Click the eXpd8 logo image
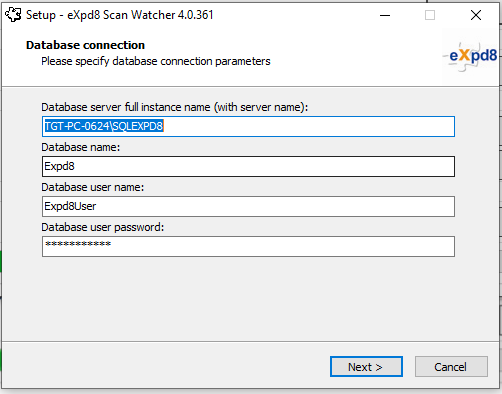The width and height of the screenshot is (502, 394). tap(471, 56)
